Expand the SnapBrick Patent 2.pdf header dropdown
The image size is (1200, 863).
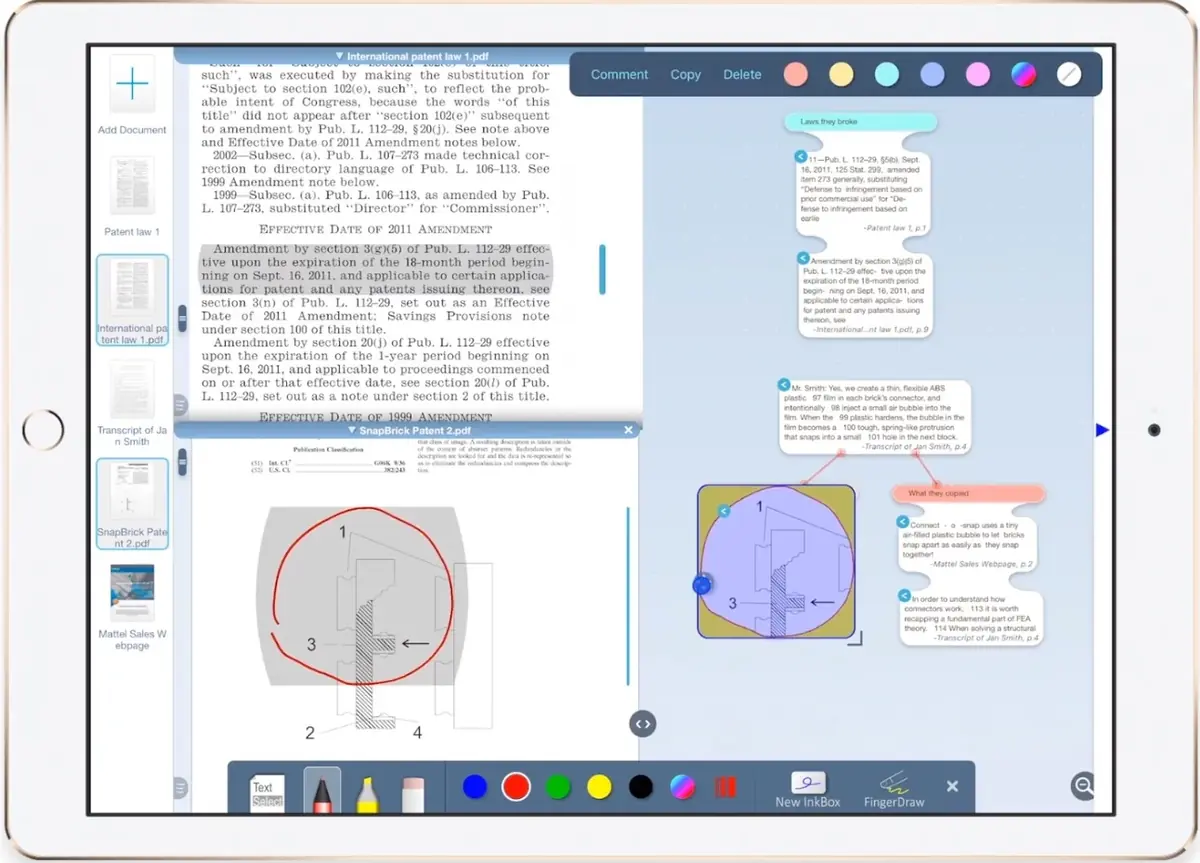pyautogui.click(x=352, y=430)
